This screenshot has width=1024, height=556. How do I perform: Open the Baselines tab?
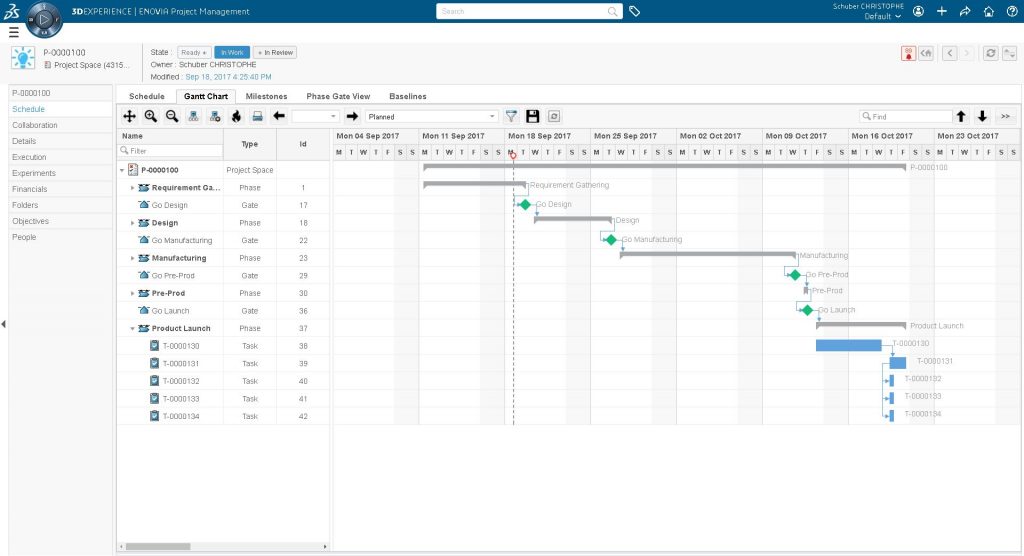pyautogui.click(x=408, y=96)
